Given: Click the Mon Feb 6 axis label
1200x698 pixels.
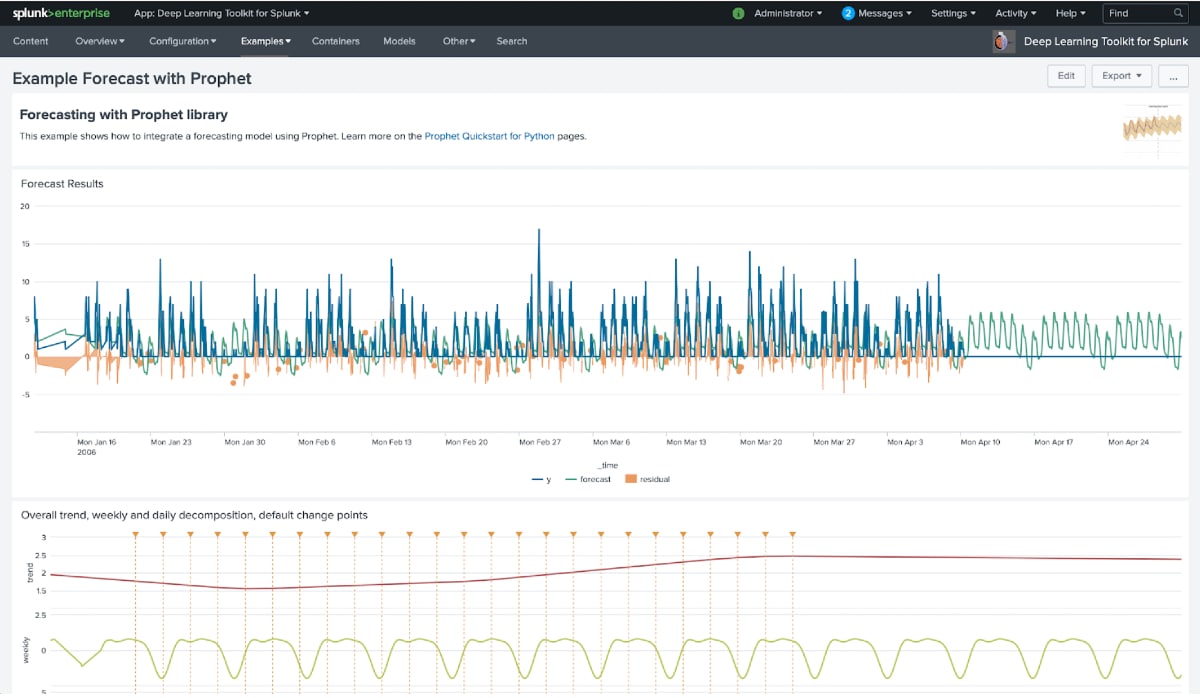Looking at the screenshot, I should pyautogui.click(x=318, y=441).
